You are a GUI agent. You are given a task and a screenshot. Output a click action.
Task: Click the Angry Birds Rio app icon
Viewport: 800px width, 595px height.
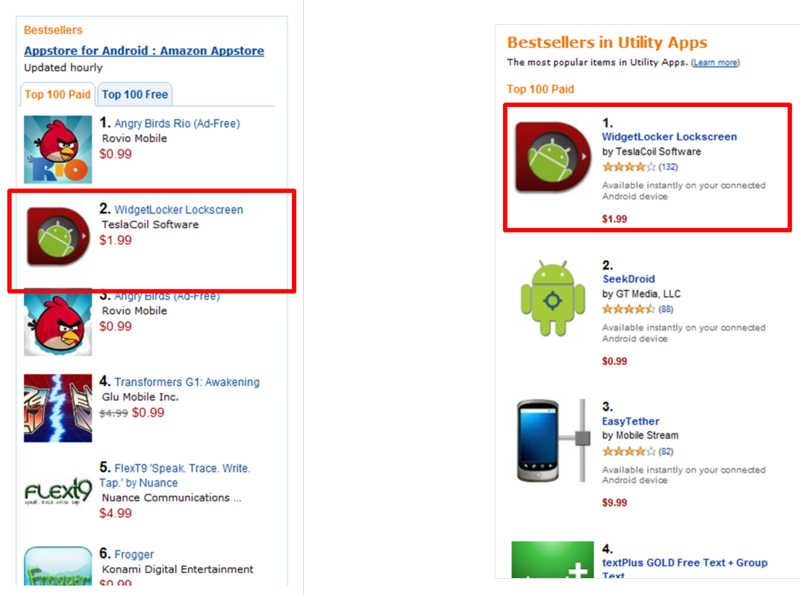click(57, 149)
